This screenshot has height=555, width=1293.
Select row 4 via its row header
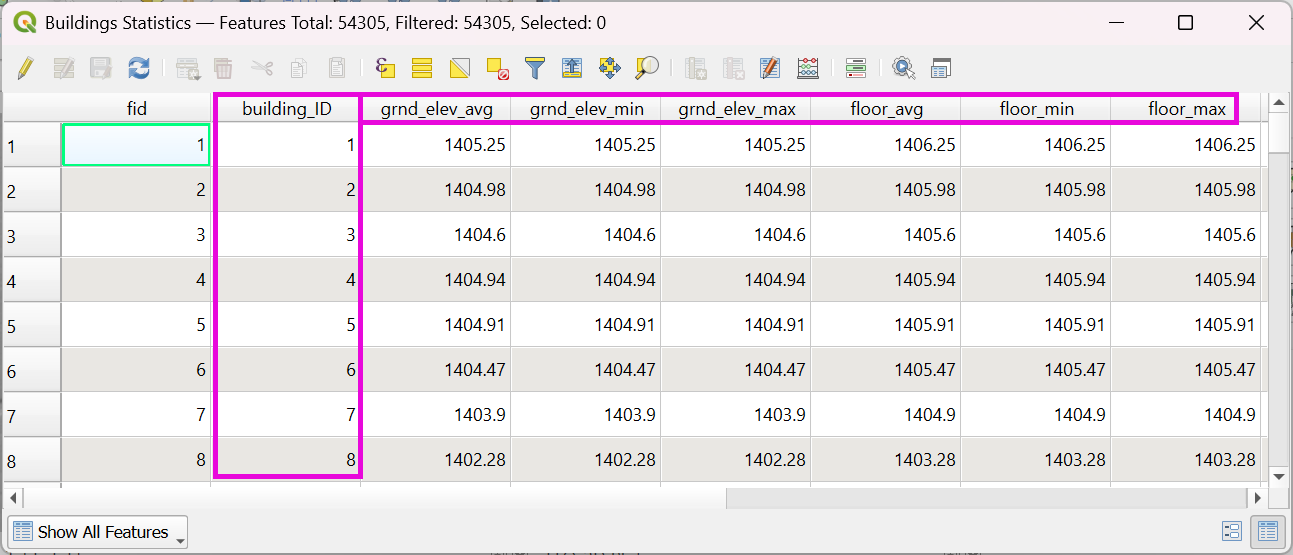tap(32, 281)
